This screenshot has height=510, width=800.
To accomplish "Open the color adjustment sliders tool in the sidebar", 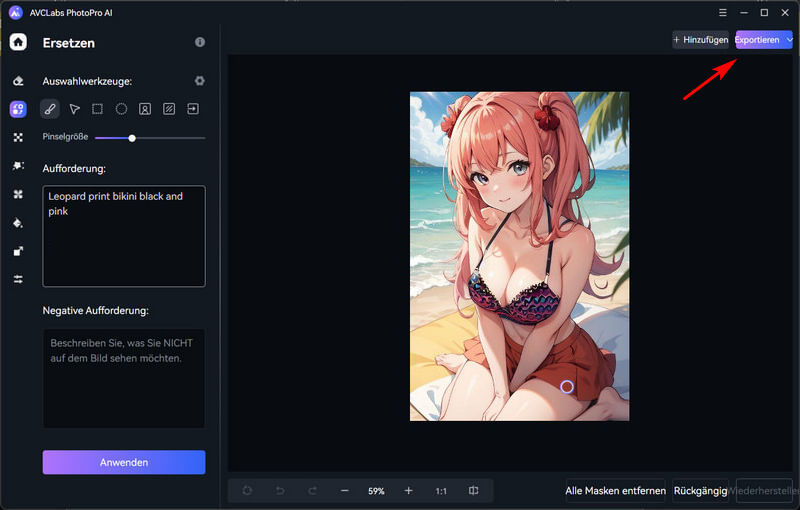I will (18, 279).
